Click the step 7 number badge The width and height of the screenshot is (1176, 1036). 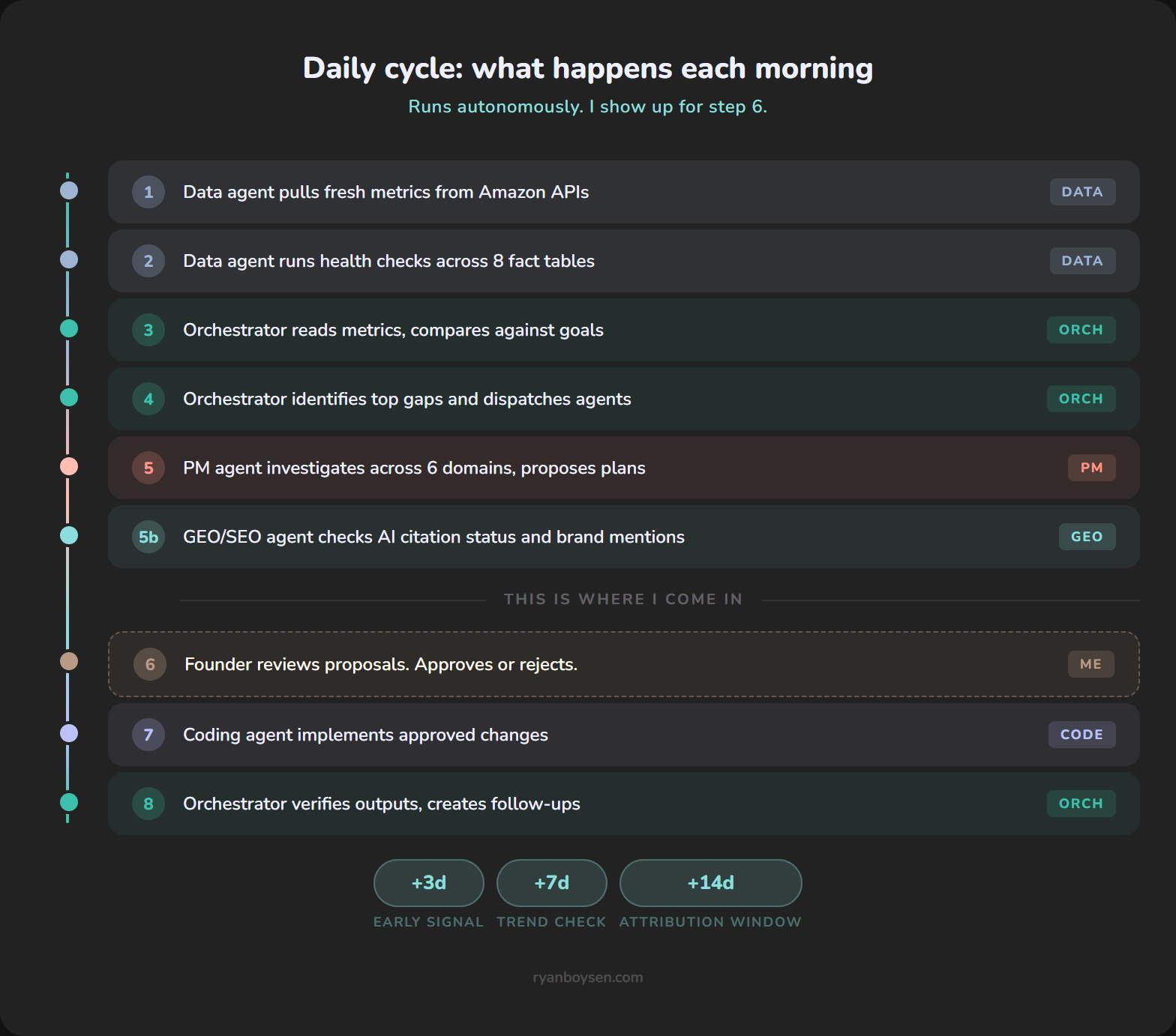coord(148,735)
